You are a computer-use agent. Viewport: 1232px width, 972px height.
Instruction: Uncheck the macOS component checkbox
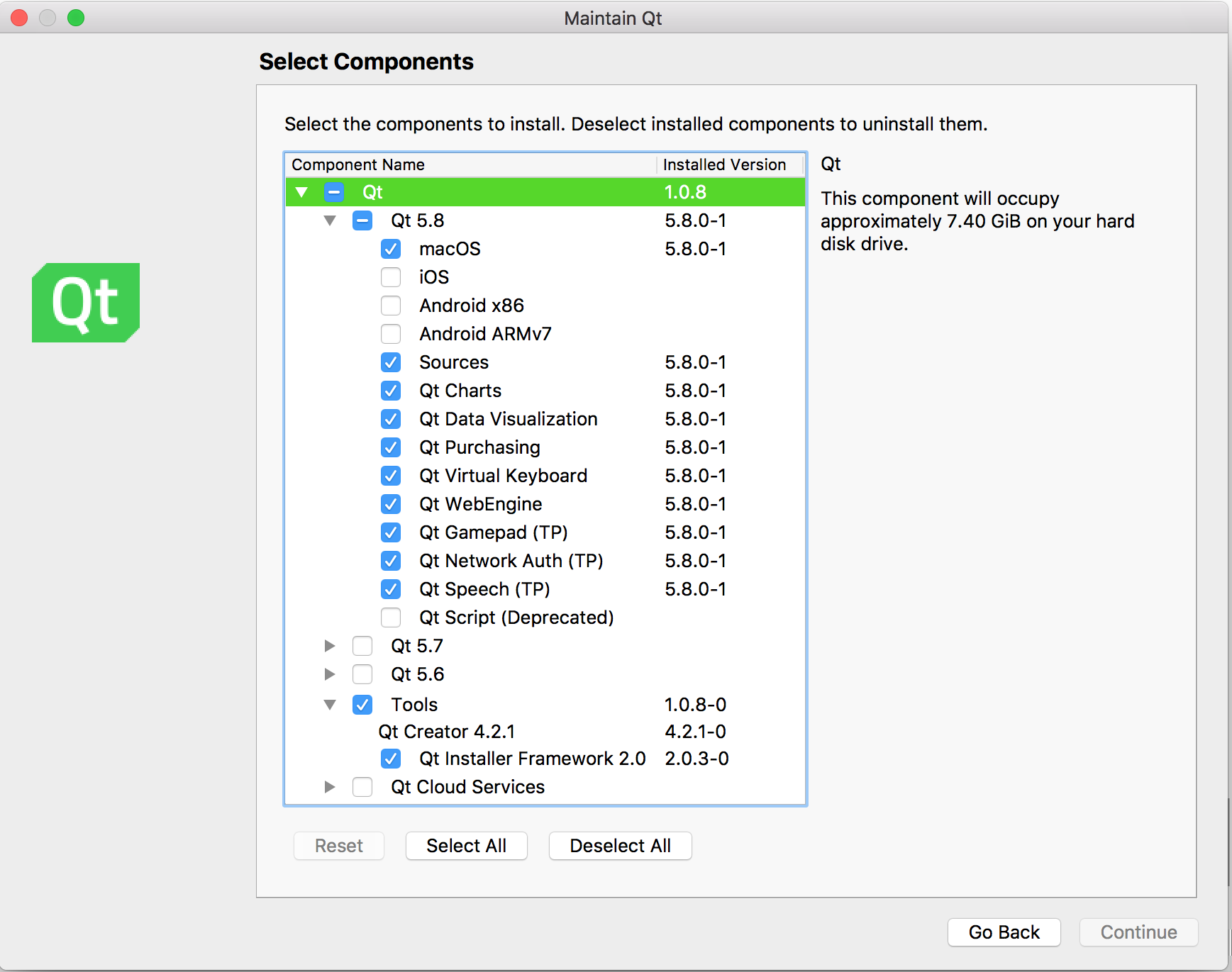(391, 249)
